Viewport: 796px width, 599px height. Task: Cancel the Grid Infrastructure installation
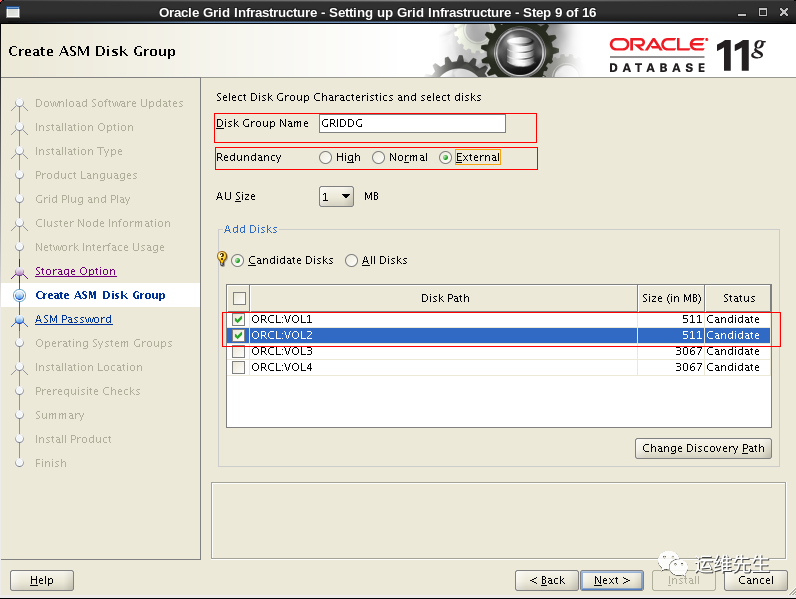point(755,580)
